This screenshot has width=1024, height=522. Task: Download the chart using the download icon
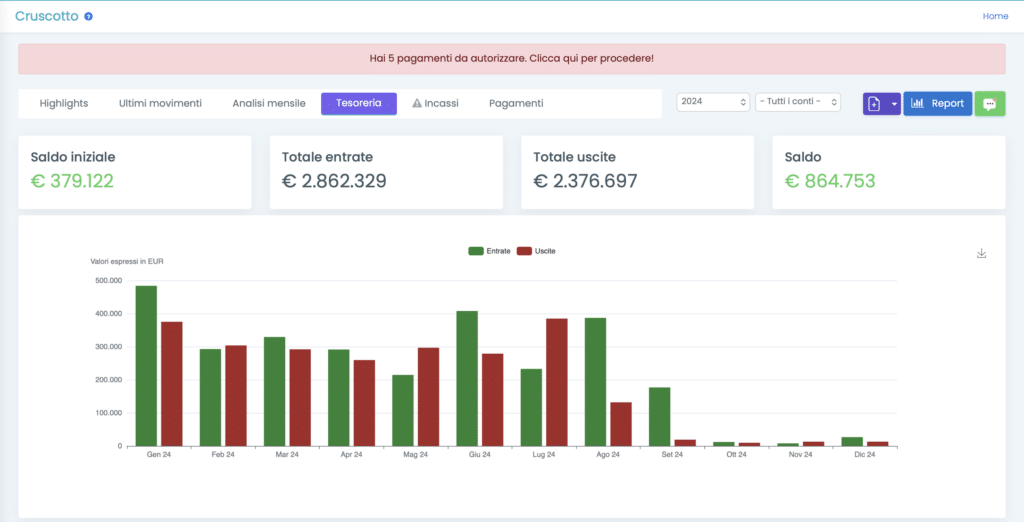[981, 254]
